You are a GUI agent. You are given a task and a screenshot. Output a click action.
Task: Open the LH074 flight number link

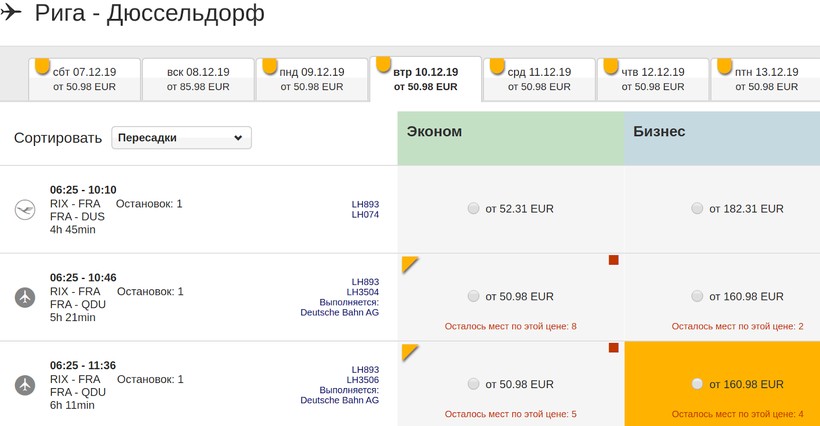click(x=365, y=215)
